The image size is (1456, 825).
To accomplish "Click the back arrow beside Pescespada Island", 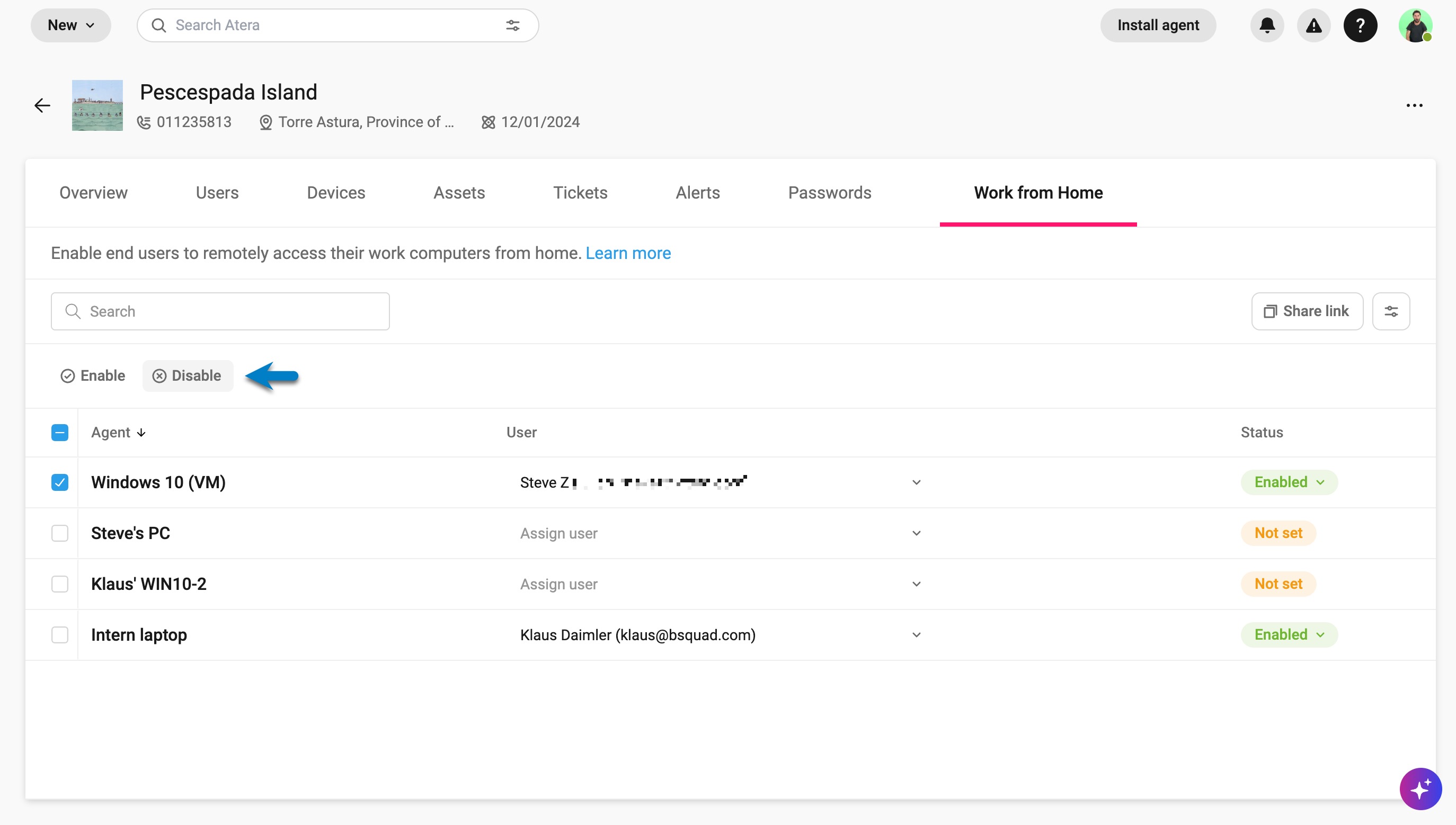I will (x=42, y=105).
